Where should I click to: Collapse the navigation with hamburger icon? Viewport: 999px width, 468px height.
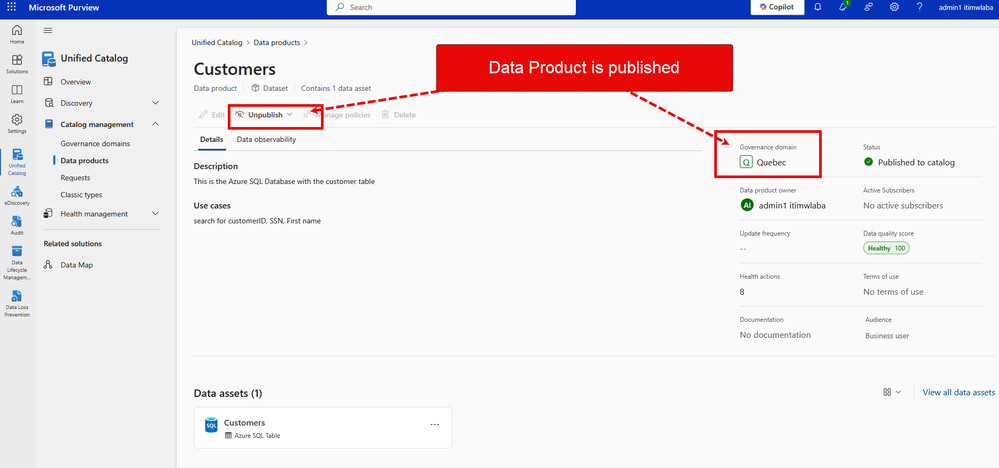coord(48,30)
